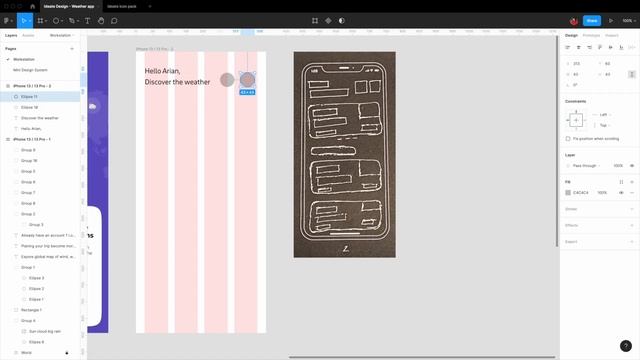
Task: Select the Ellipse shape tool
Action: pos(58,20)
